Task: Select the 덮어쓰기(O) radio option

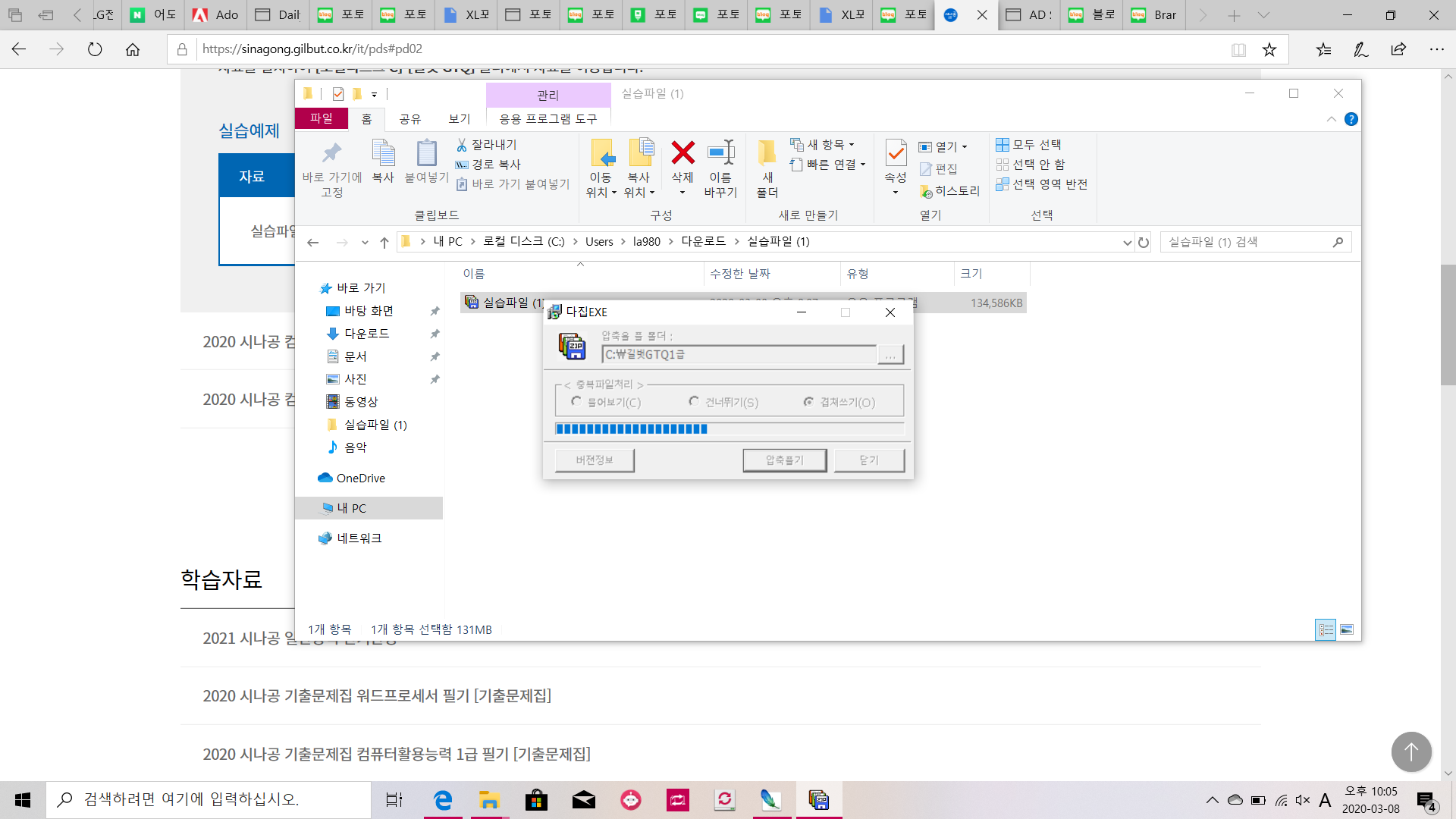Action: coord(809,402)
